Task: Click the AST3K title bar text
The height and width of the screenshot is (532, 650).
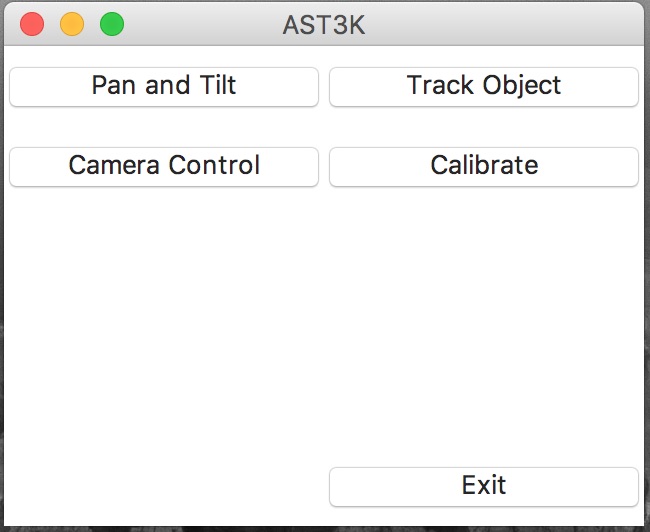Action: (x=324, y=24)
